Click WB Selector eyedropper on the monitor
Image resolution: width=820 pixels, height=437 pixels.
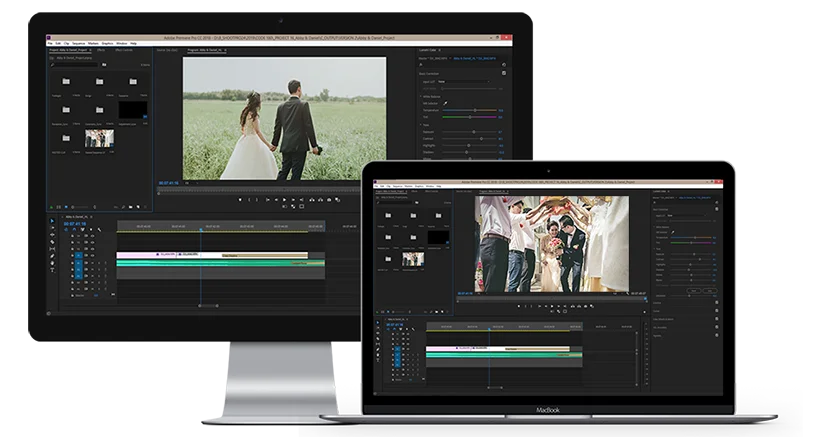coord(445,103)
